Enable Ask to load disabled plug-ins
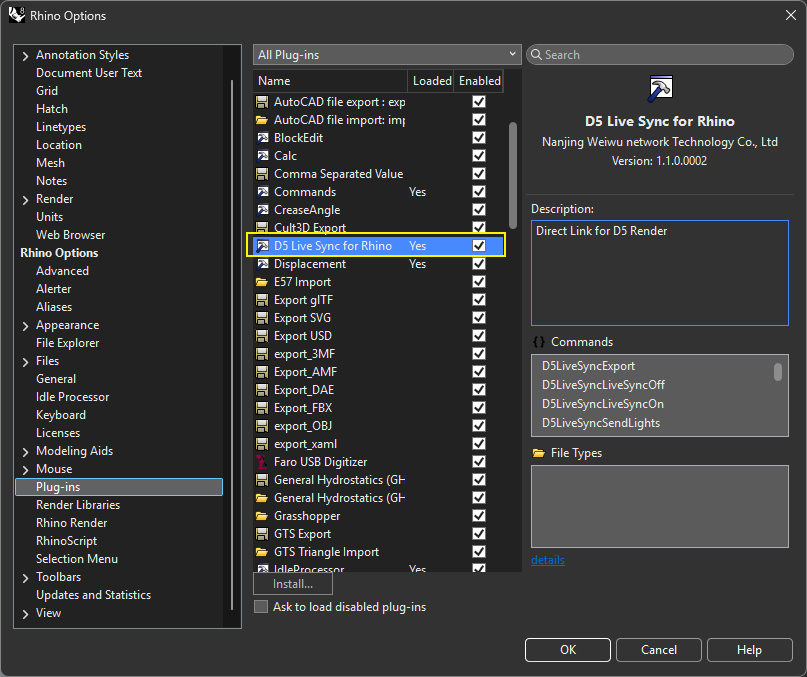This screenshot has height=677, width=807. tap(261, 607)
